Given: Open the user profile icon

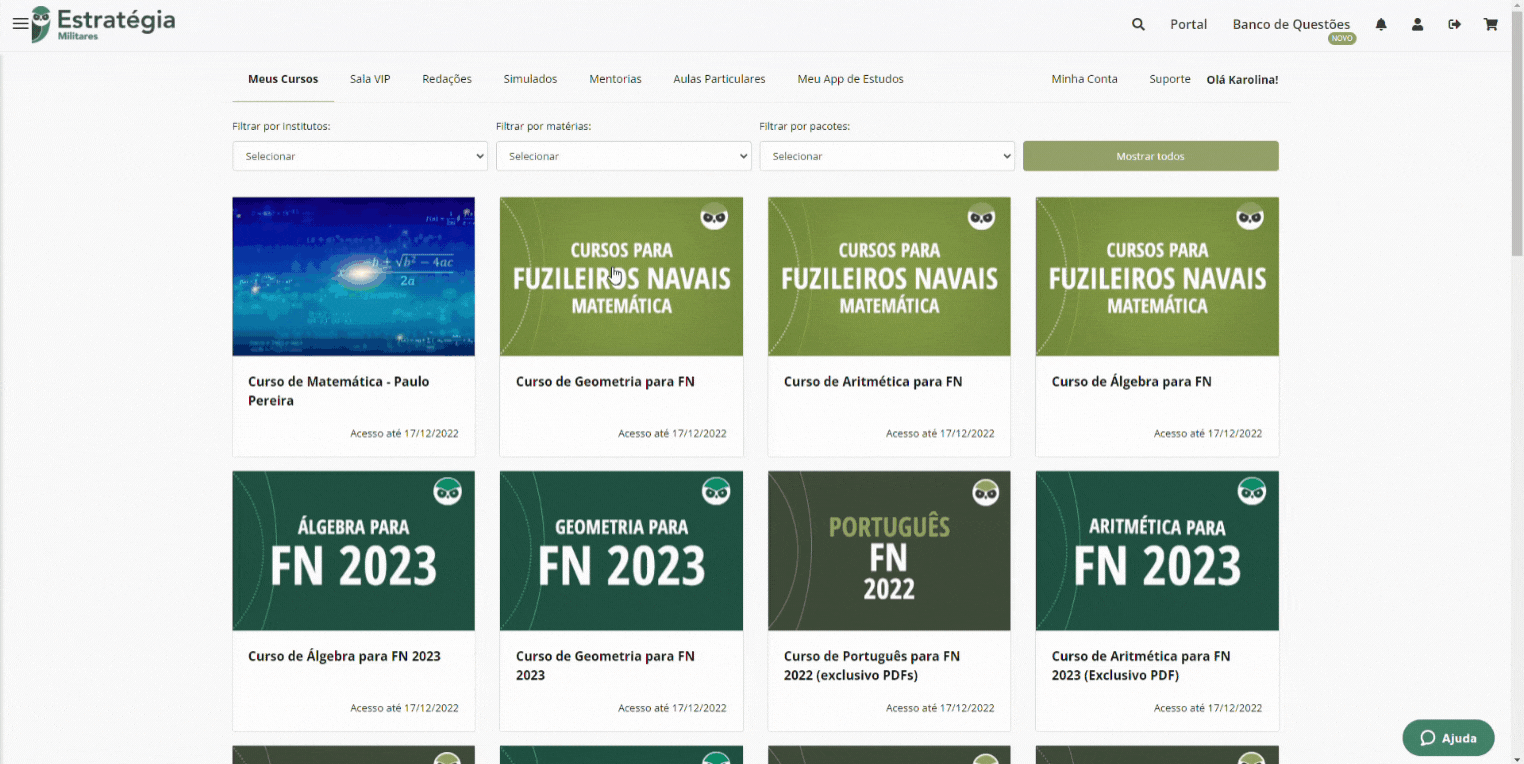Looking at the screenshot, I should tap(1417, 24).
